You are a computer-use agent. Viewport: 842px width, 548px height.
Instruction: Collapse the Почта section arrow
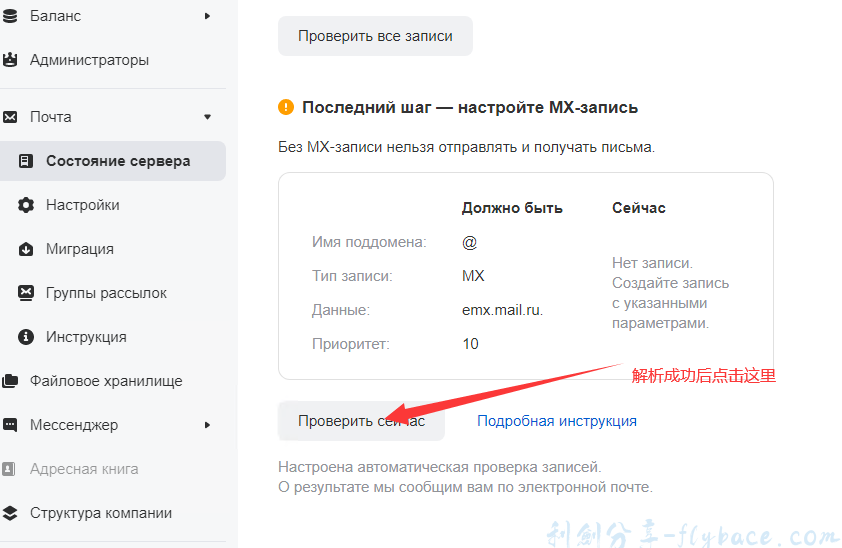tap(208, 117)
